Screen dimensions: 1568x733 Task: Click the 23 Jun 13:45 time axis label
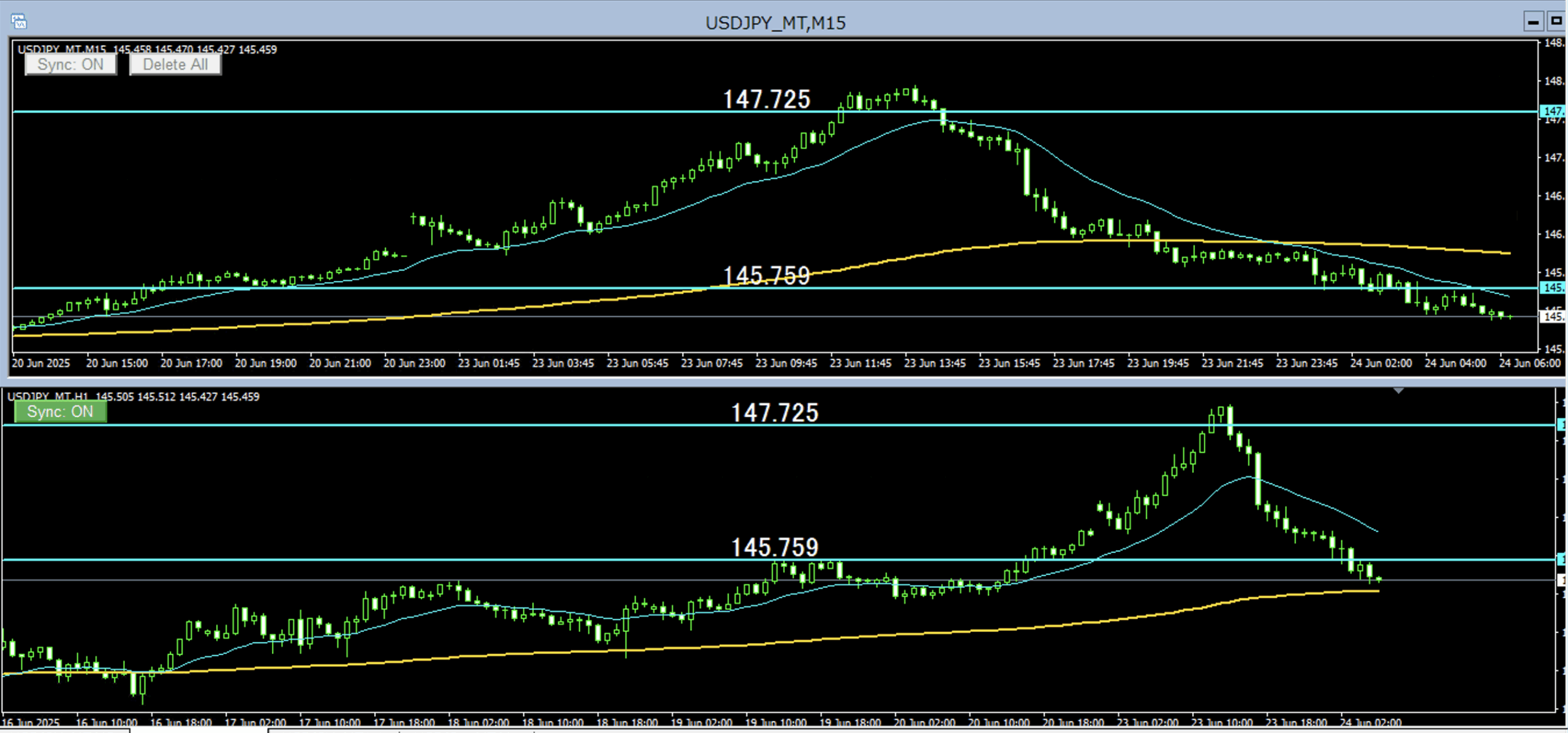point(935,363)
